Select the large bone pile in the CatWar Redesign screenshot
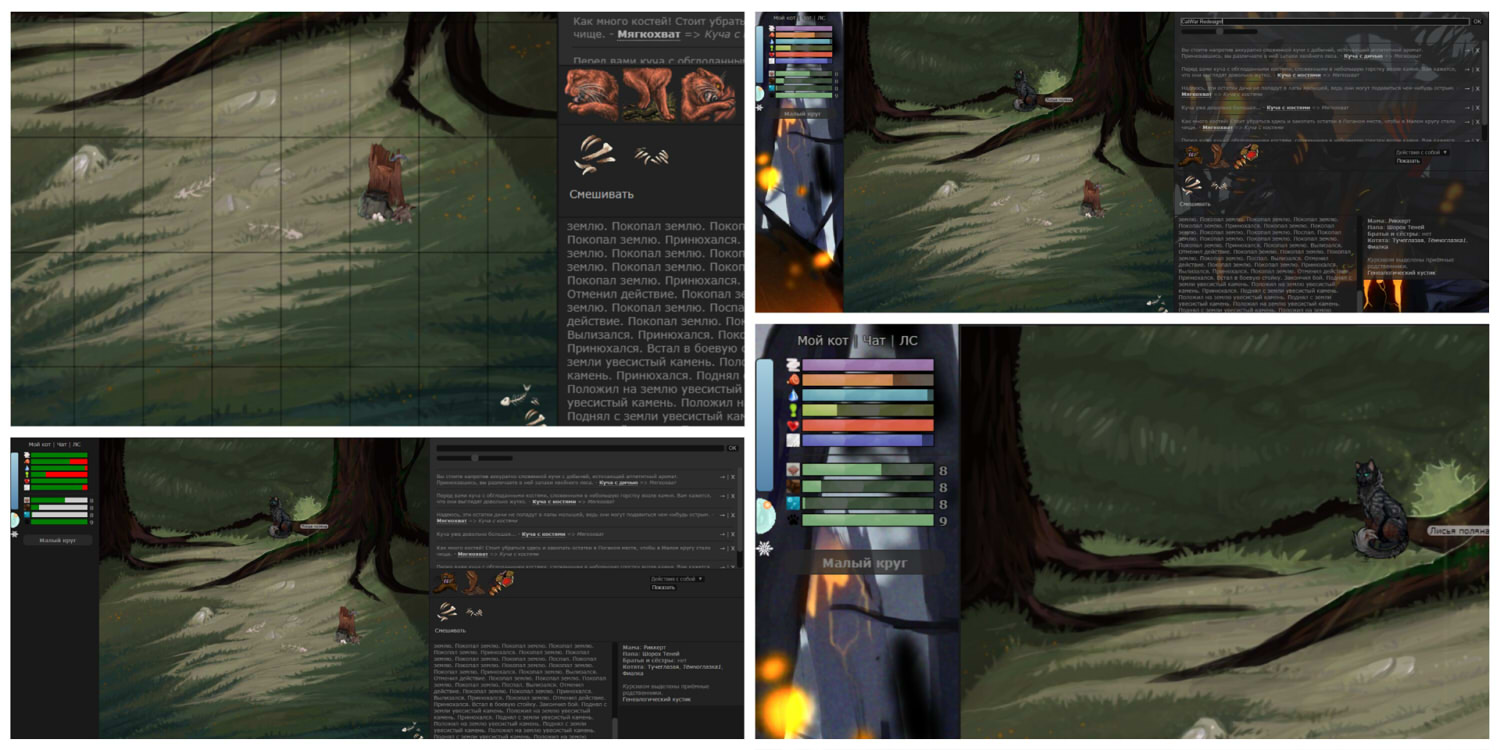Viewport: 1500px width, 750px height. tap(1191, 183)
